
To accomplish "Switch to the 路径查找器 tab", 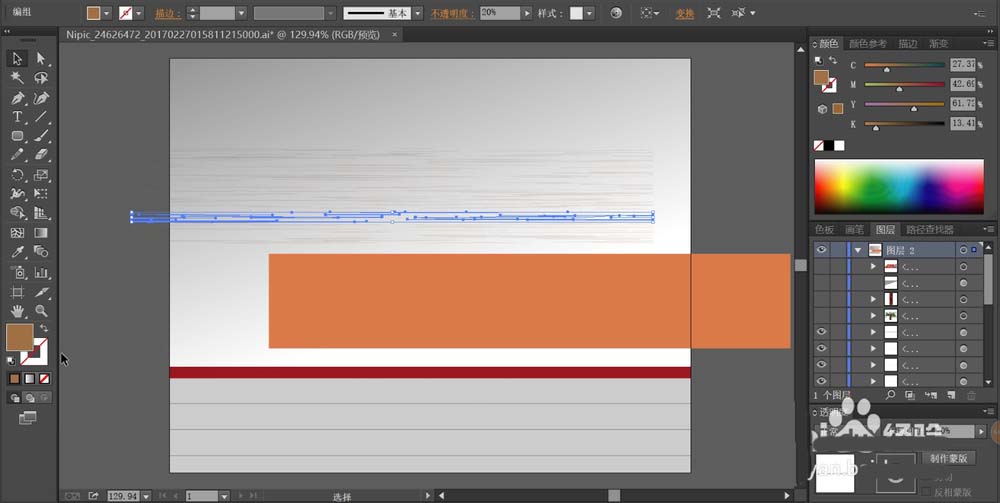I will click(930, 230).
